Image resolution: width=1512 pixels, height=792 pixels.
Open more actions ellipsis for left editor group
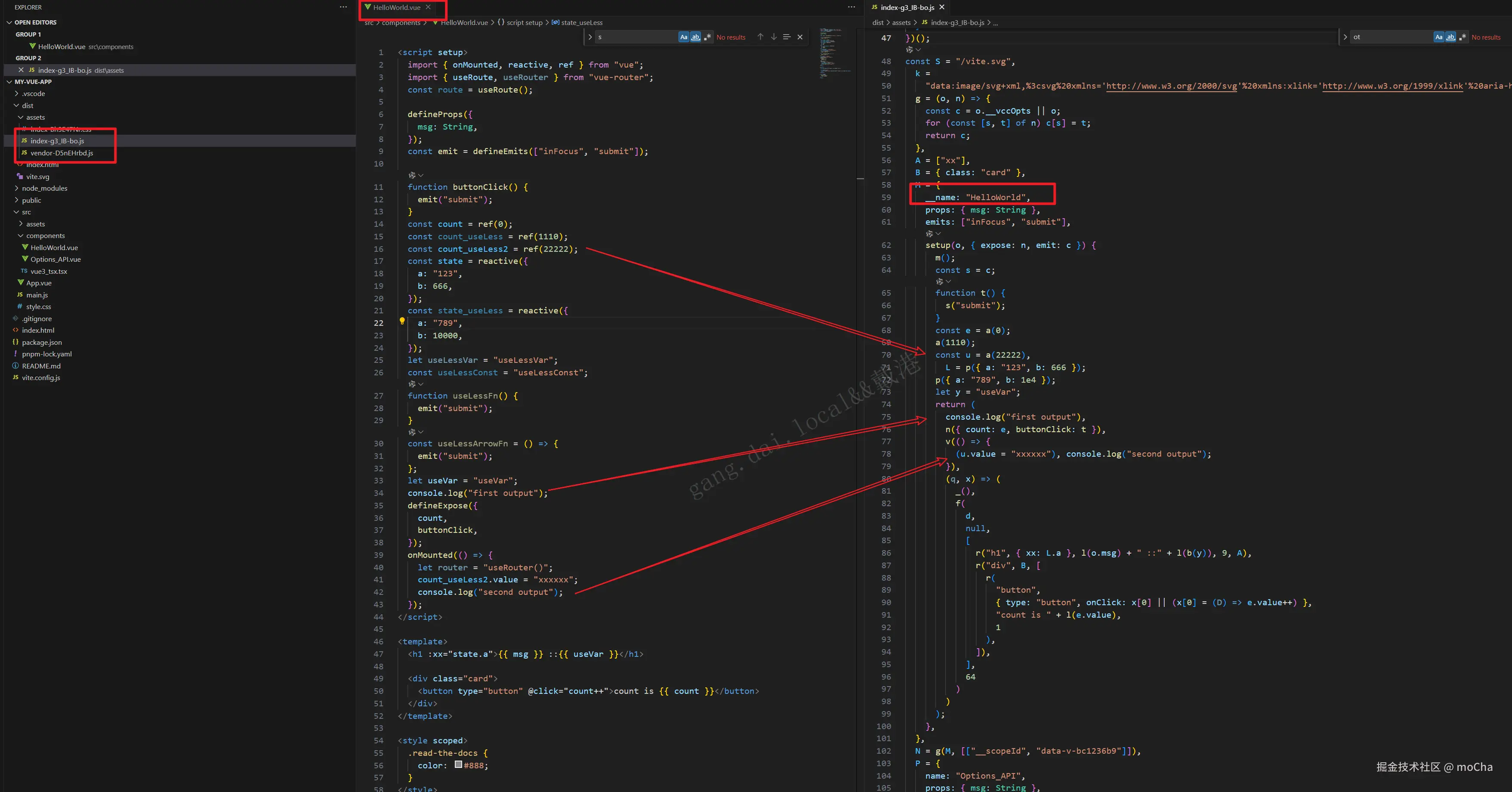tap(851, 7)
